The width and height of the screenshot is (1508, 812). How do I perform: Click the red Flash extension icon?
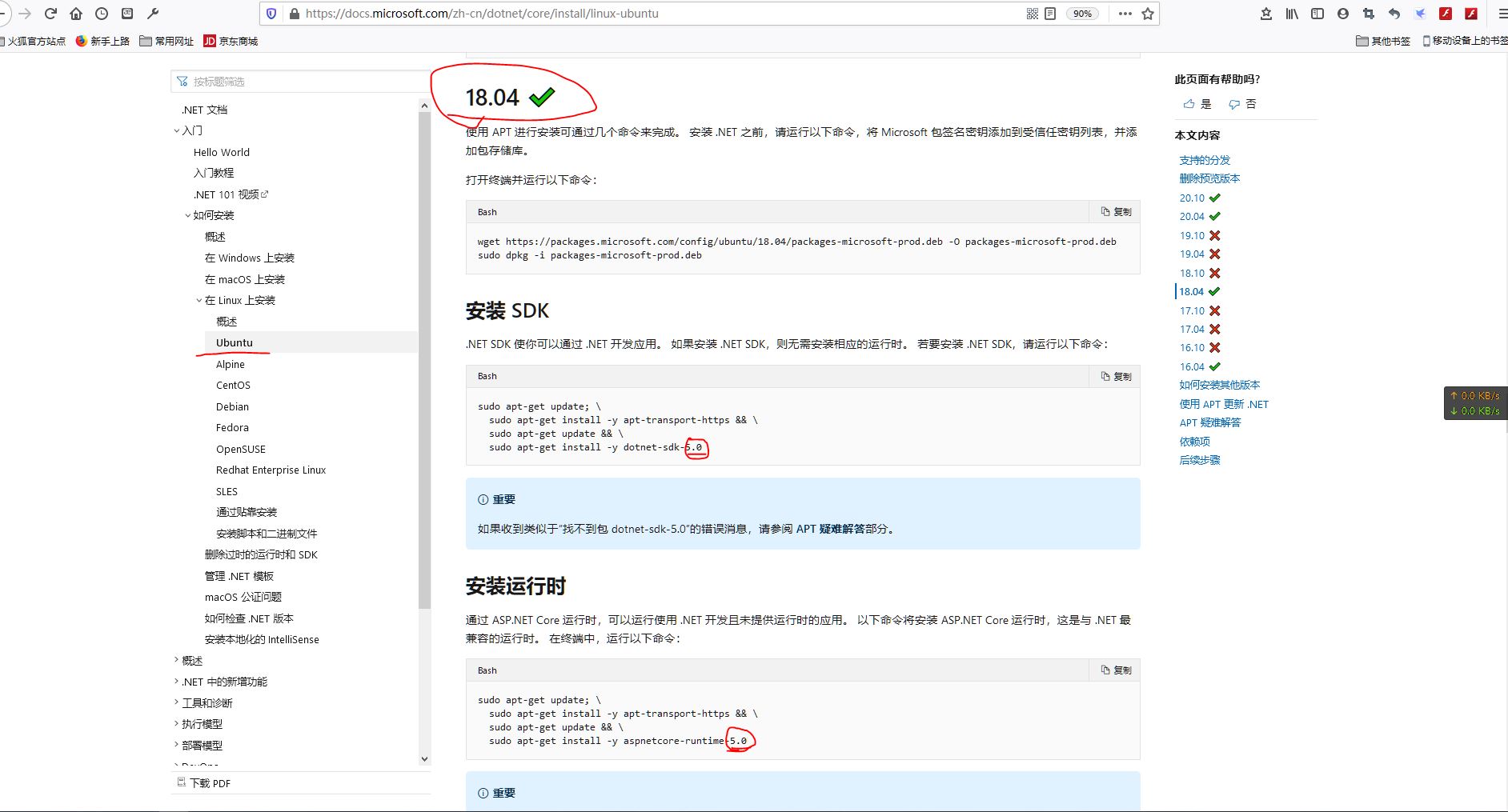1446,14
